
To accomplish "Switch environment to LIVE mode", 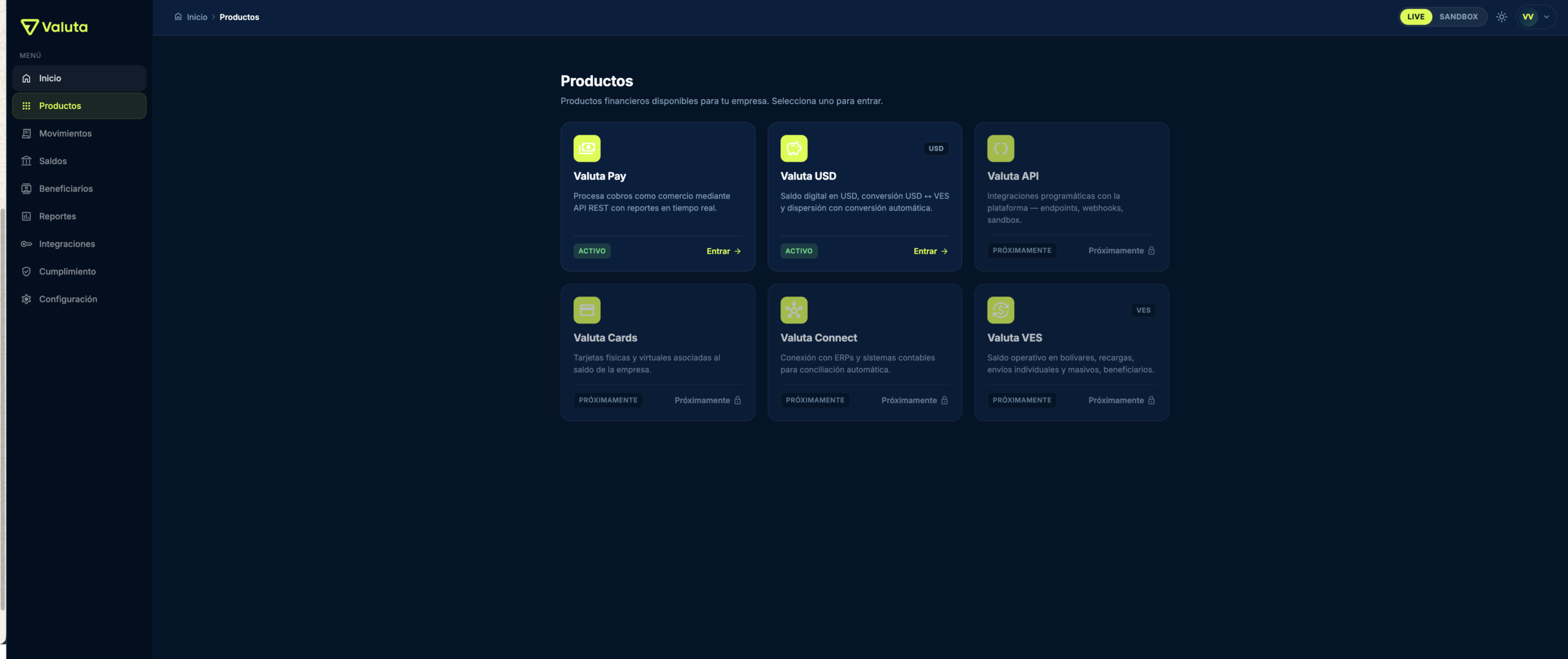I will pyautogui.click(x=1415, y=17).
